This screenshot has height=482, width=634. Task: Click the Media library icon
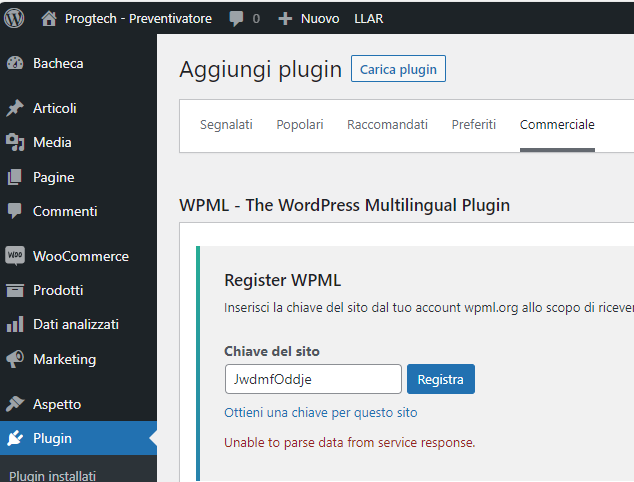(x=15, y=142)
